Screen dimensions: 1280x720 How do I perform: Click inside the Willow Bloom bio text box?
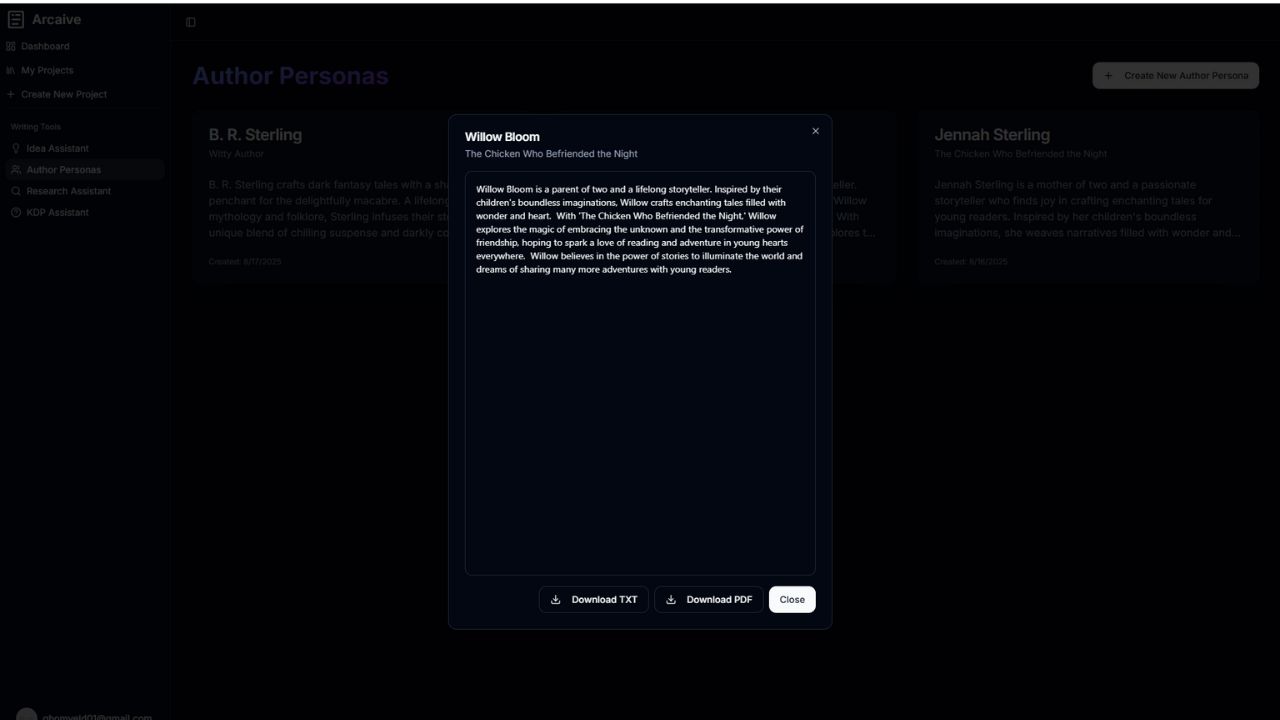tap(640, 373)
